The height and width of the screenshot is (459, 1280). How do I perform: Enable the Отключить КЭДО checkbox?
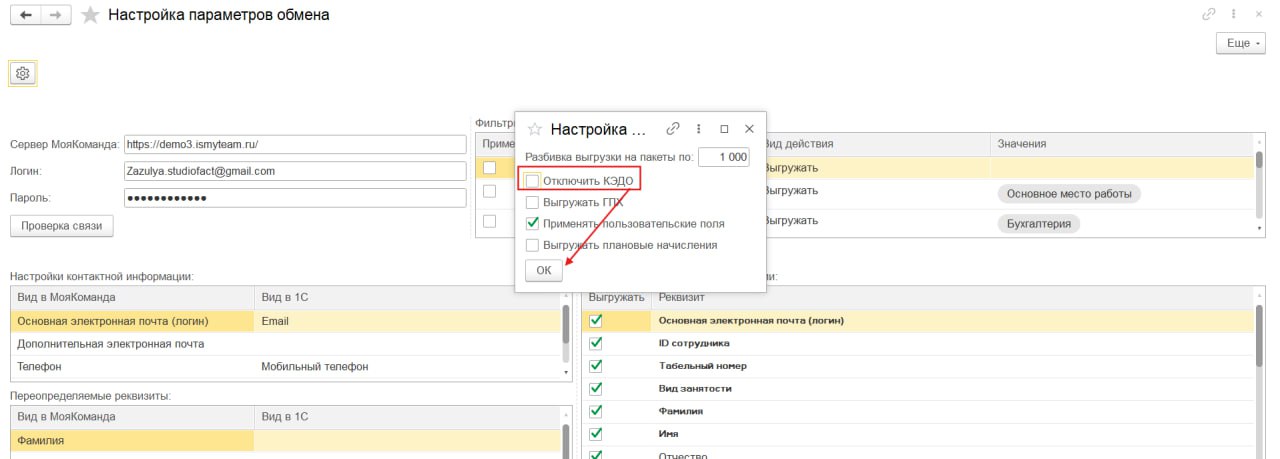[532, 180]
